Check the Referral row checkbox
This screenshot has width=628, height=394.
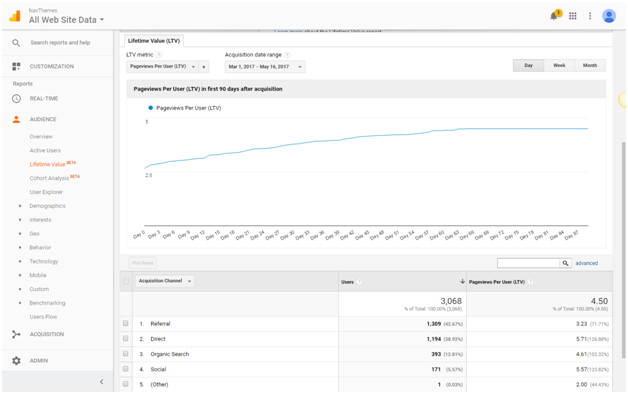click(x=126, y=323)
